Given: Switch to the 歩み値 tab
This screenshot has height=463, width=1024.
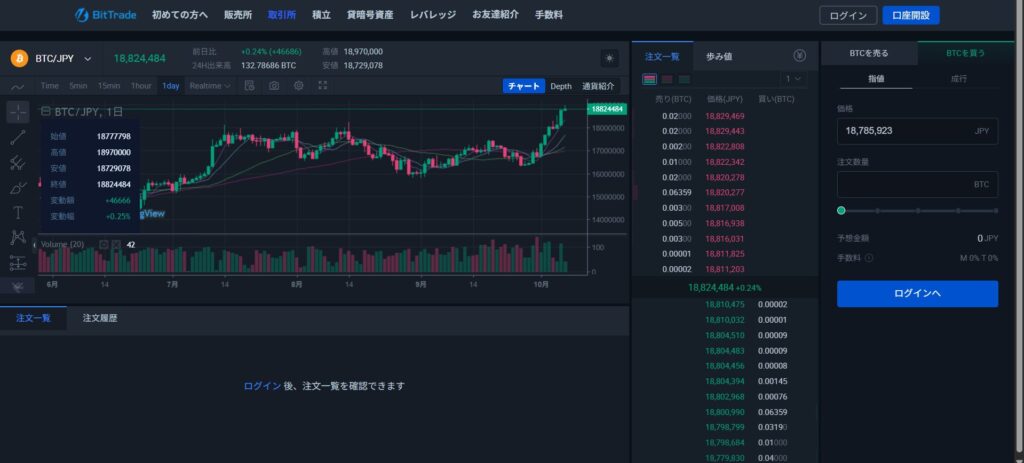Looking at the screenshot, I should click(x=719, y=56).
